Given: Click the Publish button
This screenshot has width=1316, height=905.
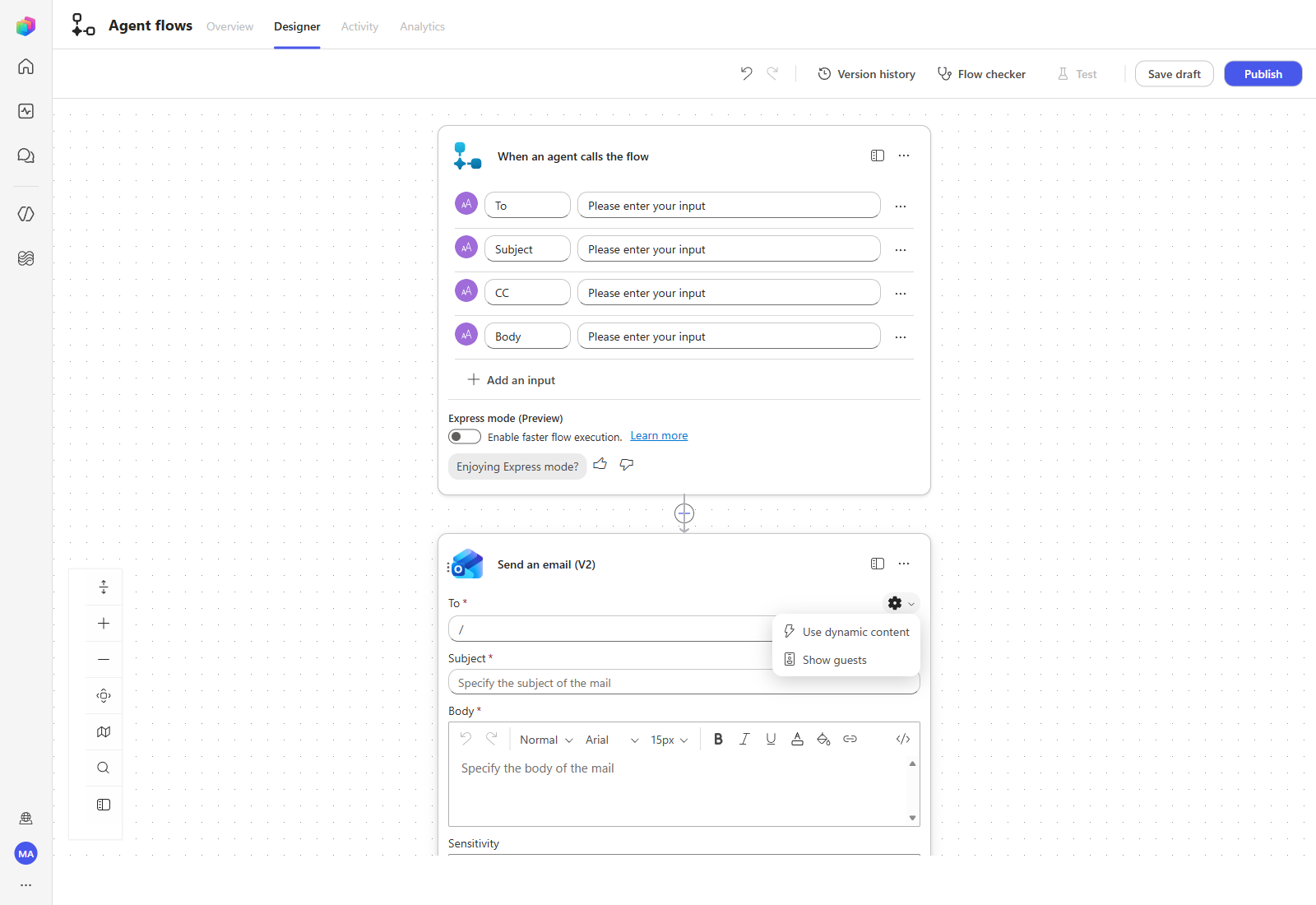Looking at the screenshot, I should pos(1263,73).
